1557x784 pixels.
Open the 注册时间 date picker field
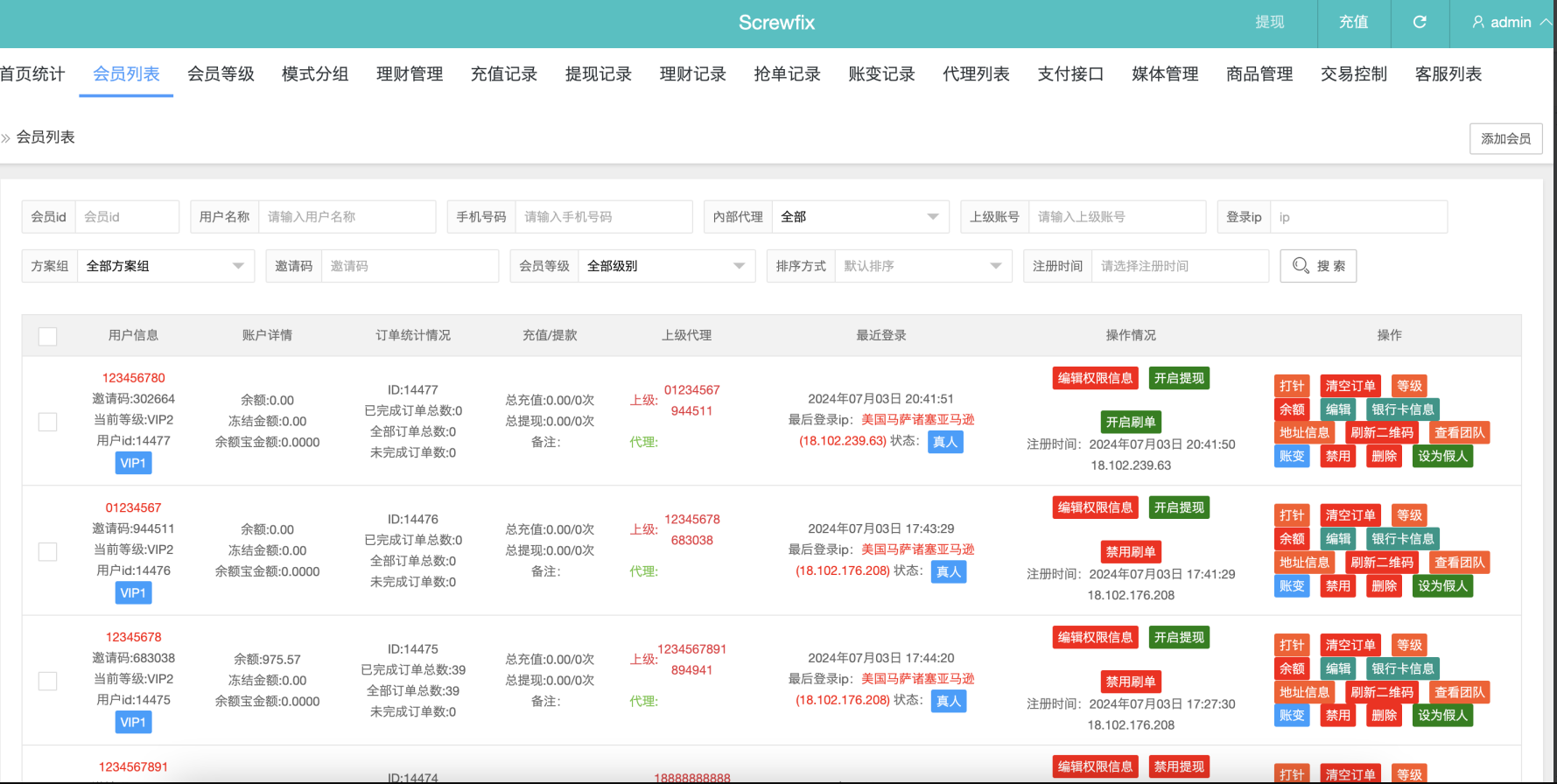[1180, 266]
